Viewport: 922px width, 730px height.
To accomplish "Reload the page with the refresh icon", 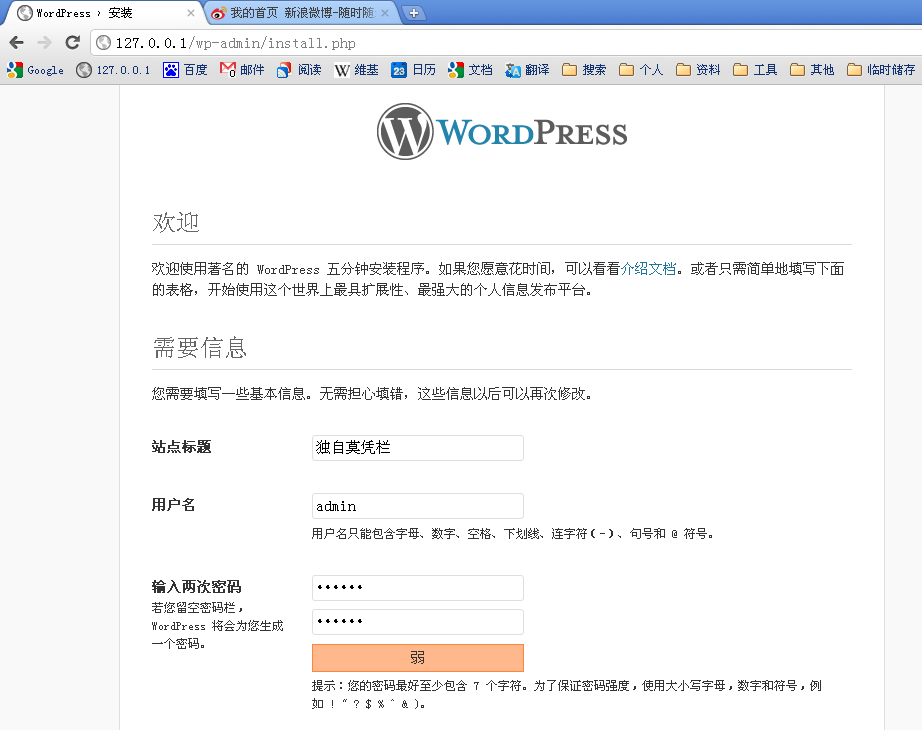I will tap(72, 42).
